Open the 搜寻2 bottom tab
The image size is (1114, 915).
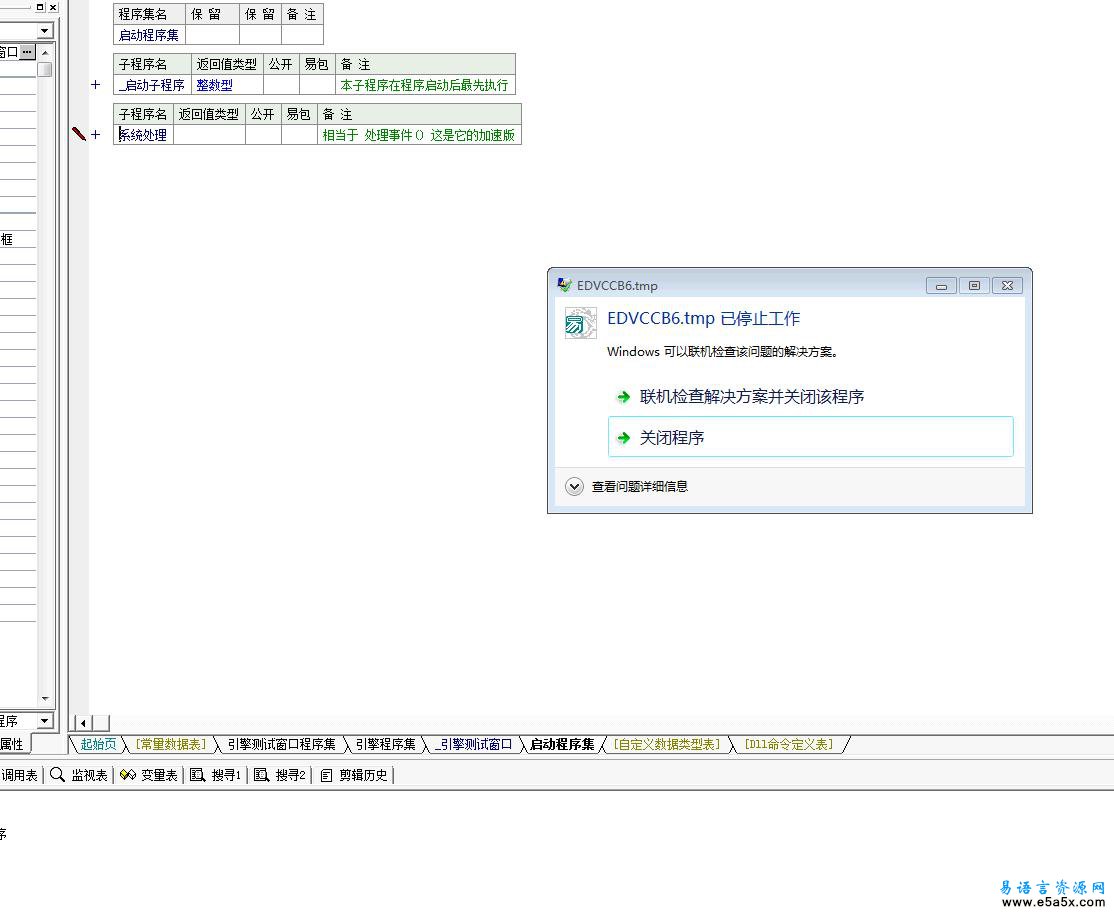tap(280, 775)
